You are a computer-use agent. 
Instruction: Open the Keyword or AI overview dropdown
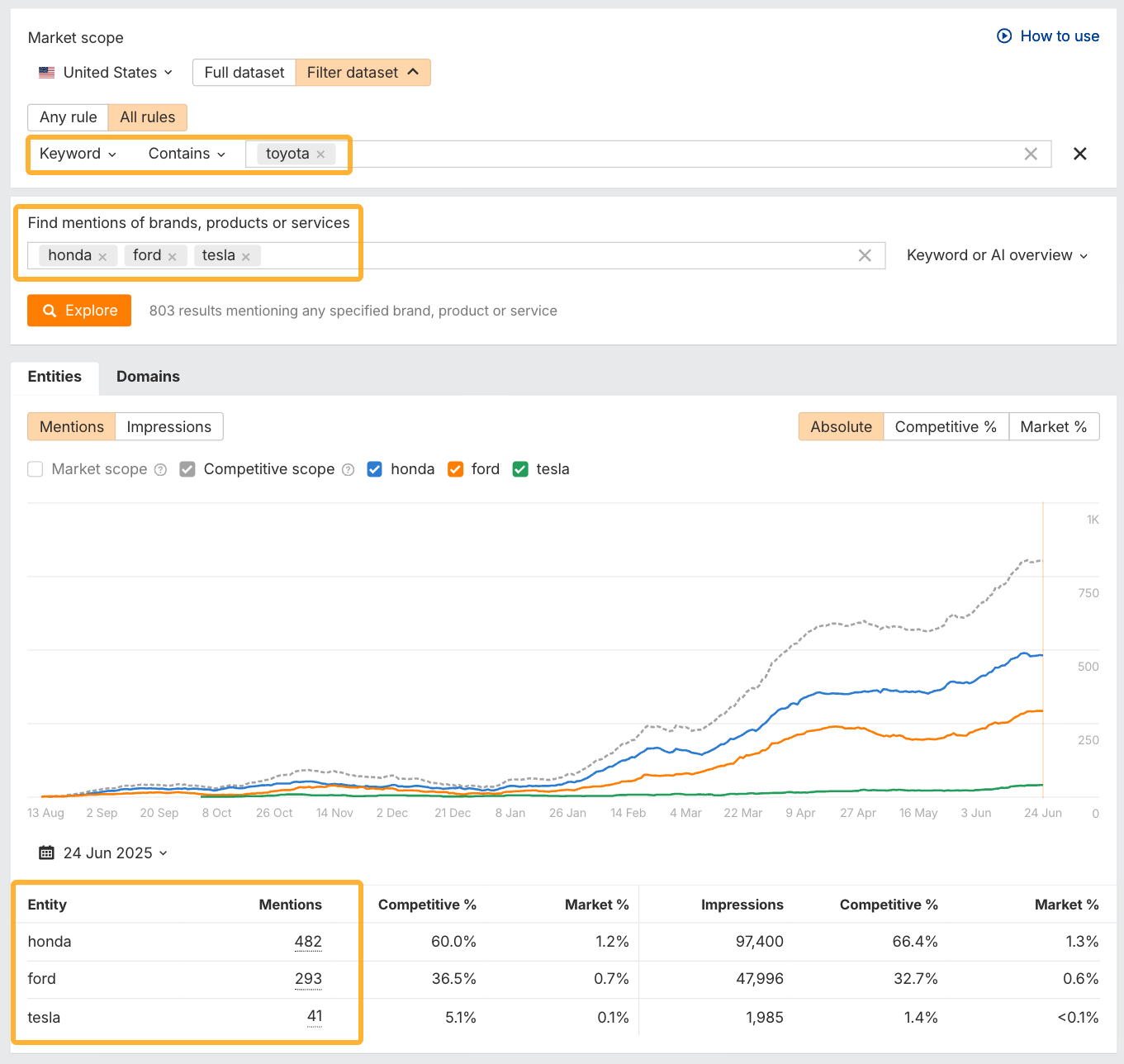(996, 255)
